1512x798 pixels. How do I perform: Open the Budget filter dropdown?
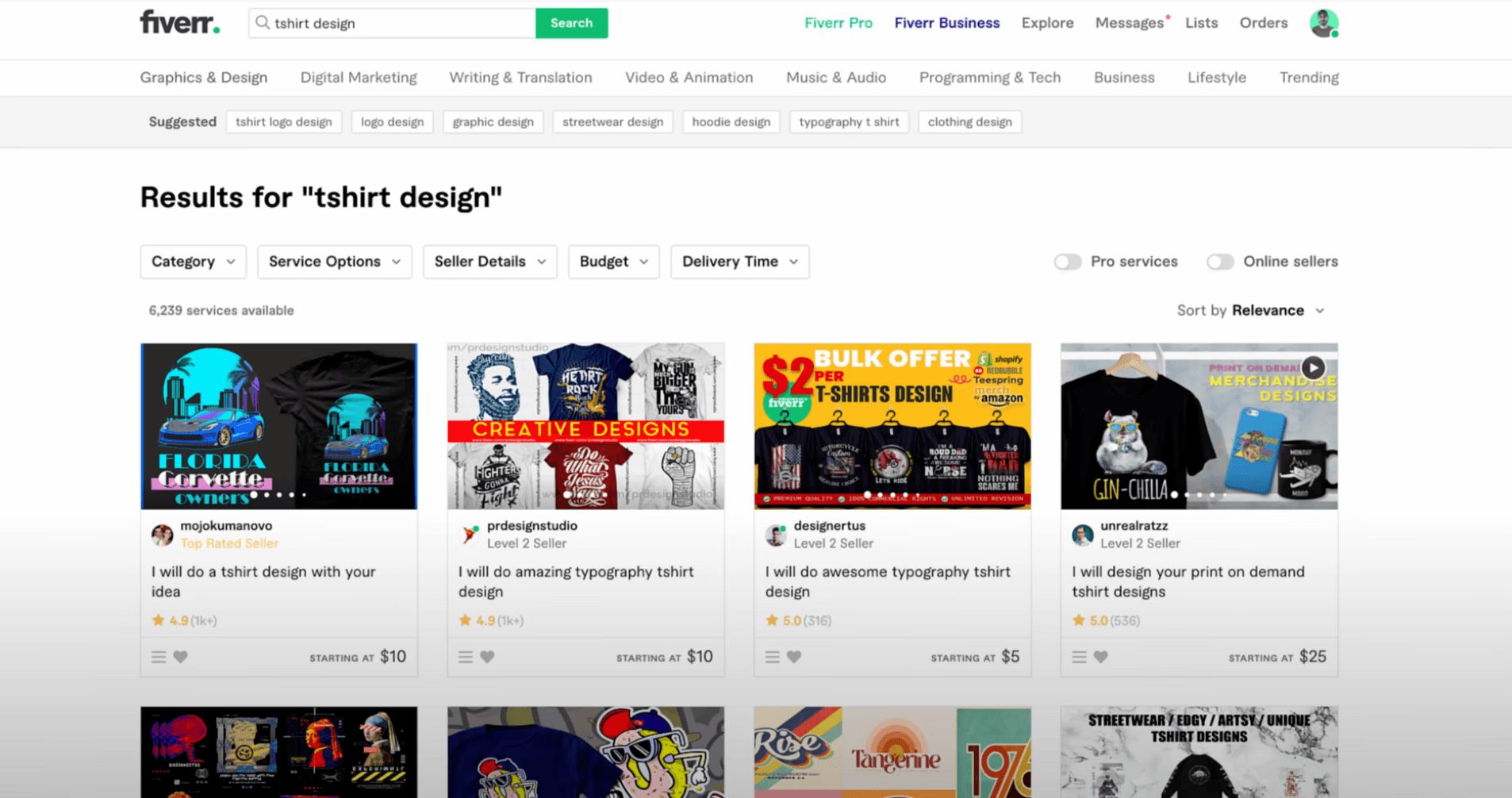point(613,262)
